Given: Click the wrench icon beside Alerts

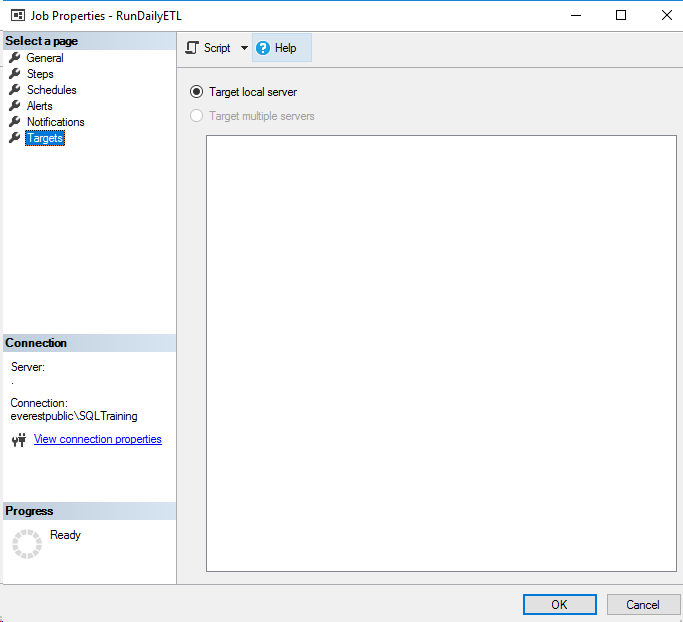Looking at the screenshot, I should 15,106.
